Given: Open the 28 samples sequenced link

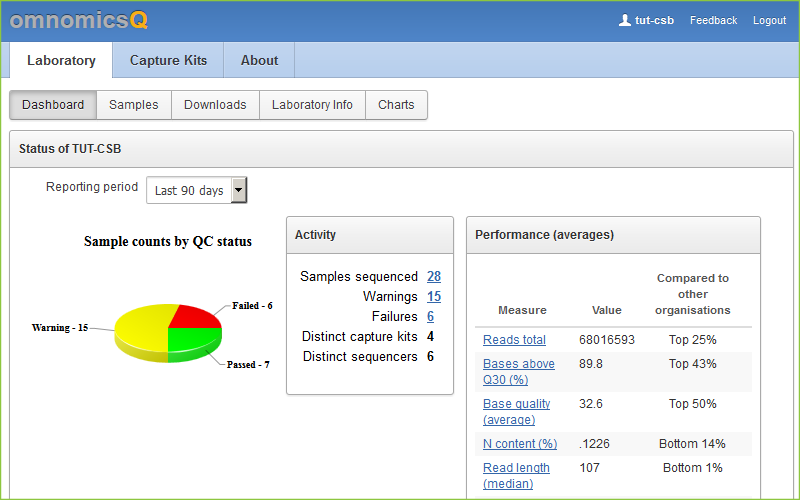Looking at the screenshot, I should (x=434, y=277).
